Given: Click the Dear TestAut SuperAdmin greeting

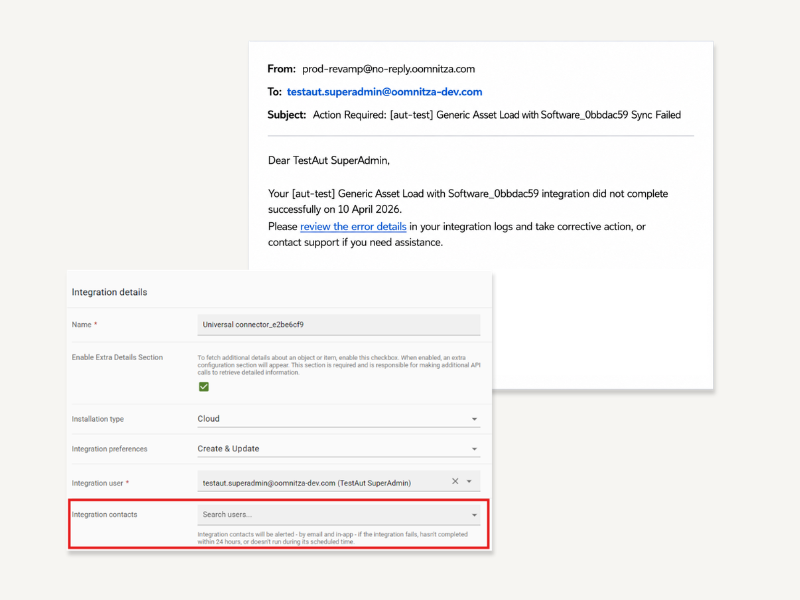Looking at the screenshot, I should click(329, 160).
